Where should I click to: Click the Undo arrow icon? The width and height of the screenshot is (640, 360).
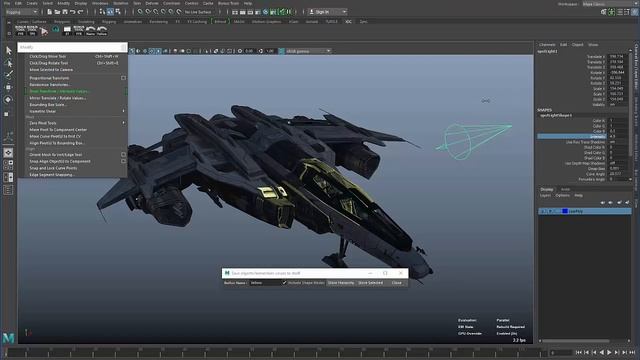point(72,12)
